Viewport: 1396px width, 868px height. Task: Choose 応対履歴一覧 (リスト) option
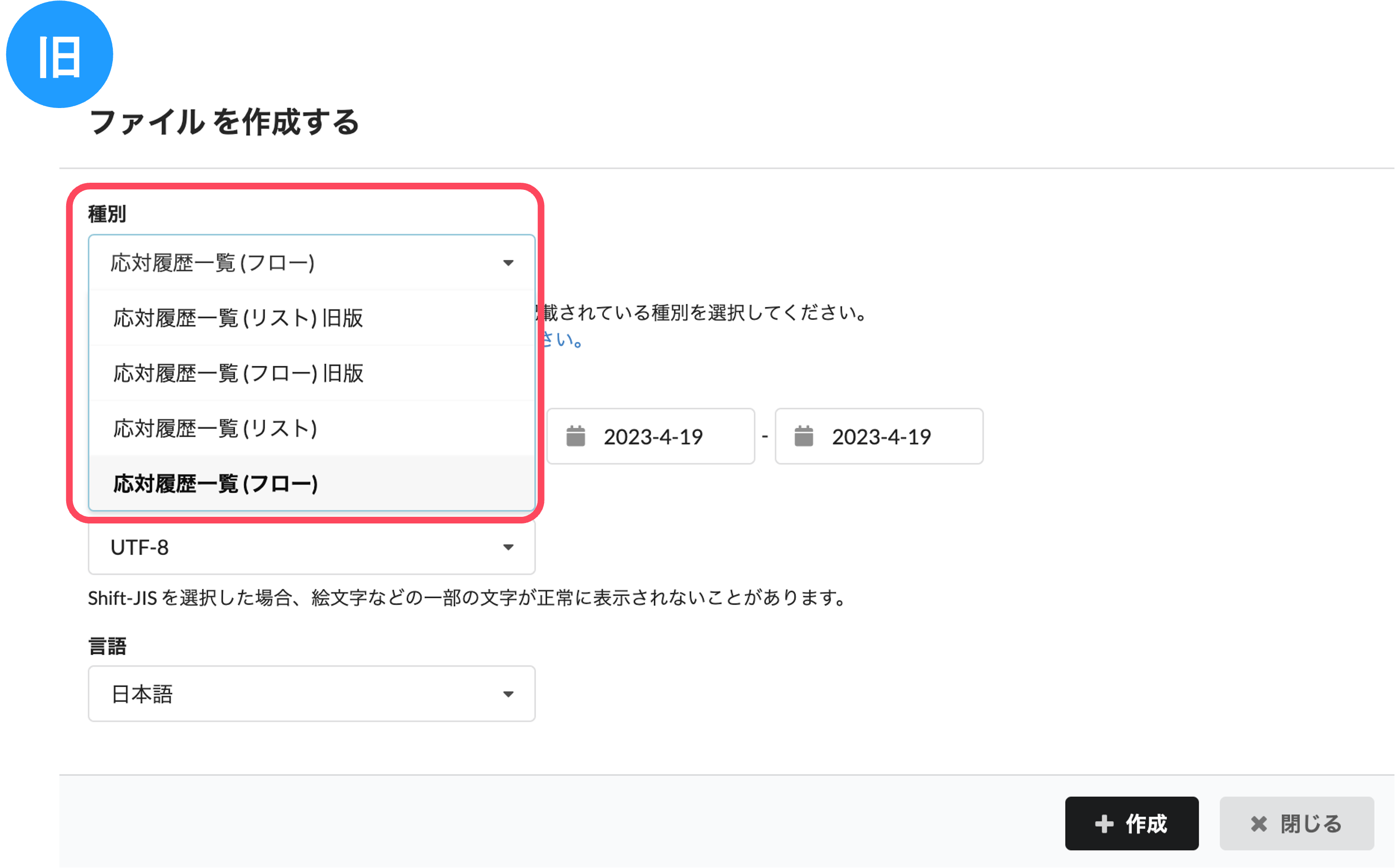pyautogui.click(x=312, y=428)
